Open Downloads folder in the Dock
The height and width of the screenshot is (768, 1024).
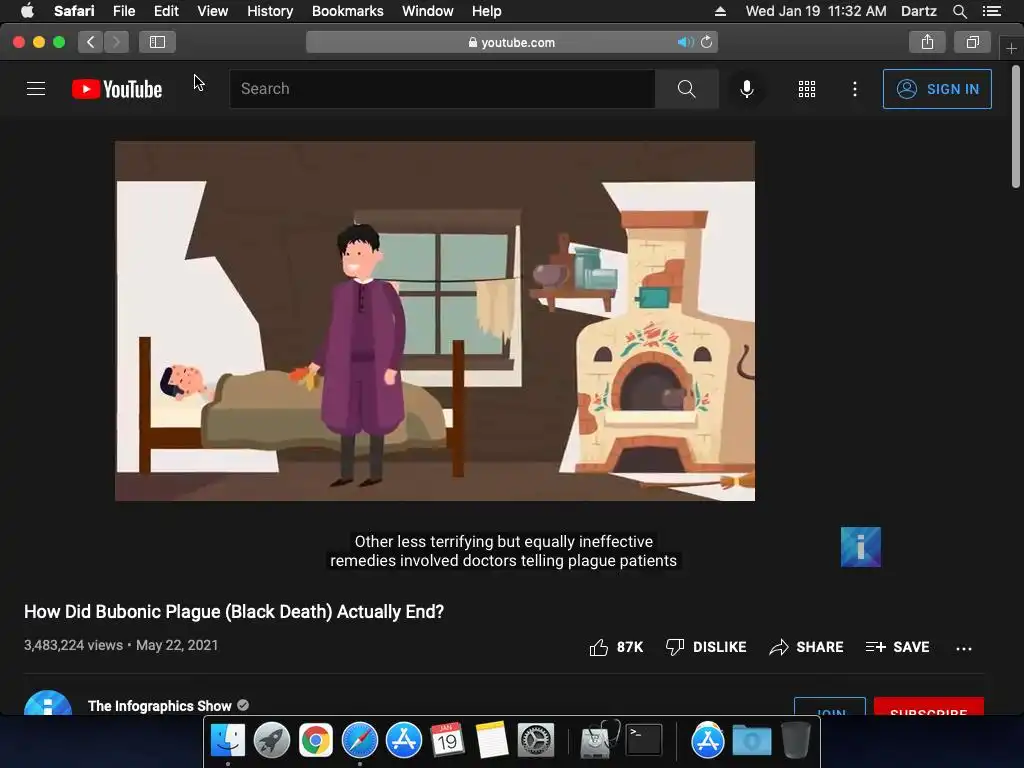752,741
